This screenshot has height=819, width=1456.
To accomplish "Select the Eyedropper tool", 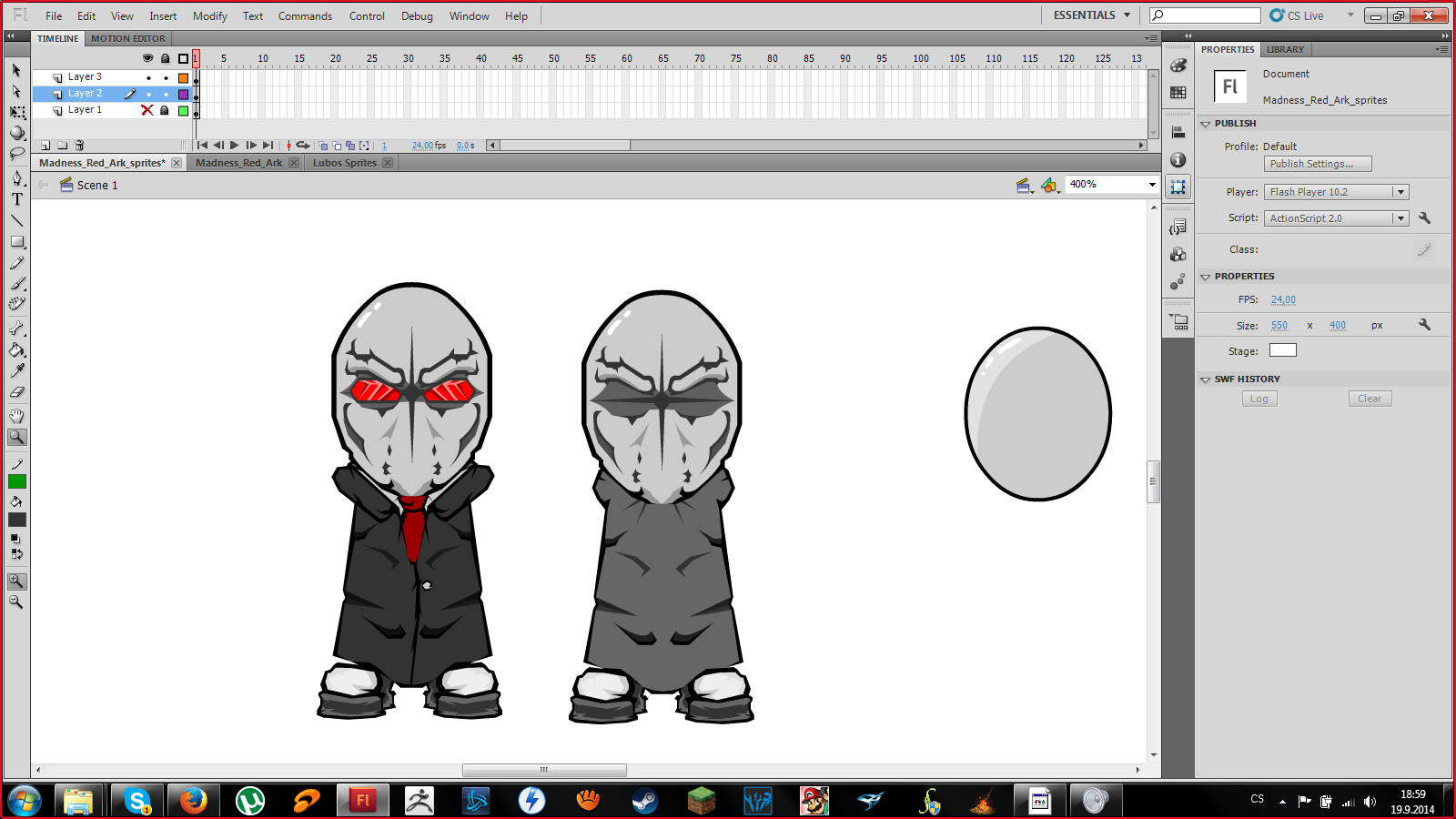I will (17, 370).
